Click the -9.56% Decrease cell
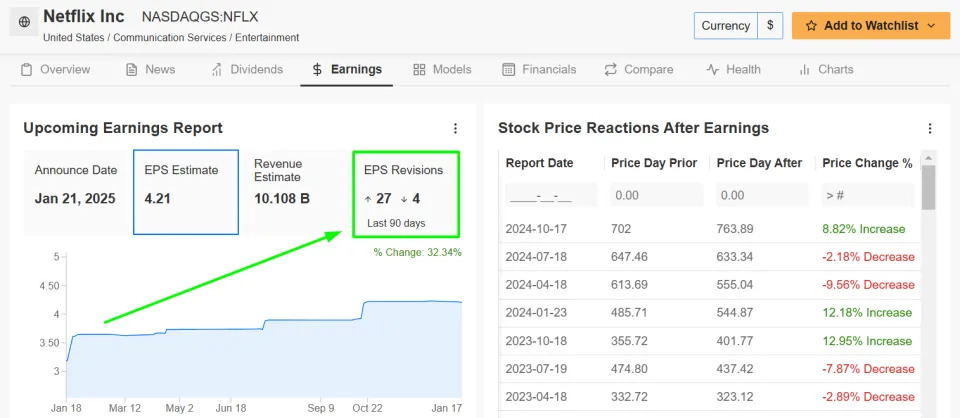 click(x=868, y=285)
